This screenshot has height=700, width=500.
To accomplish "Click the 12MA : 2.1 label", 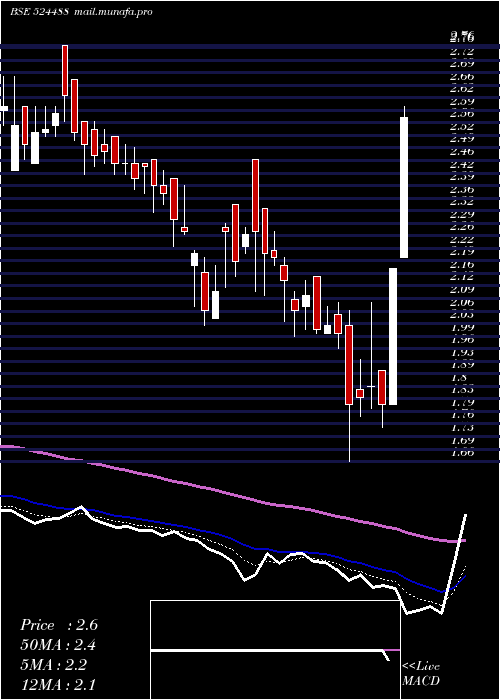I will 58,684.
